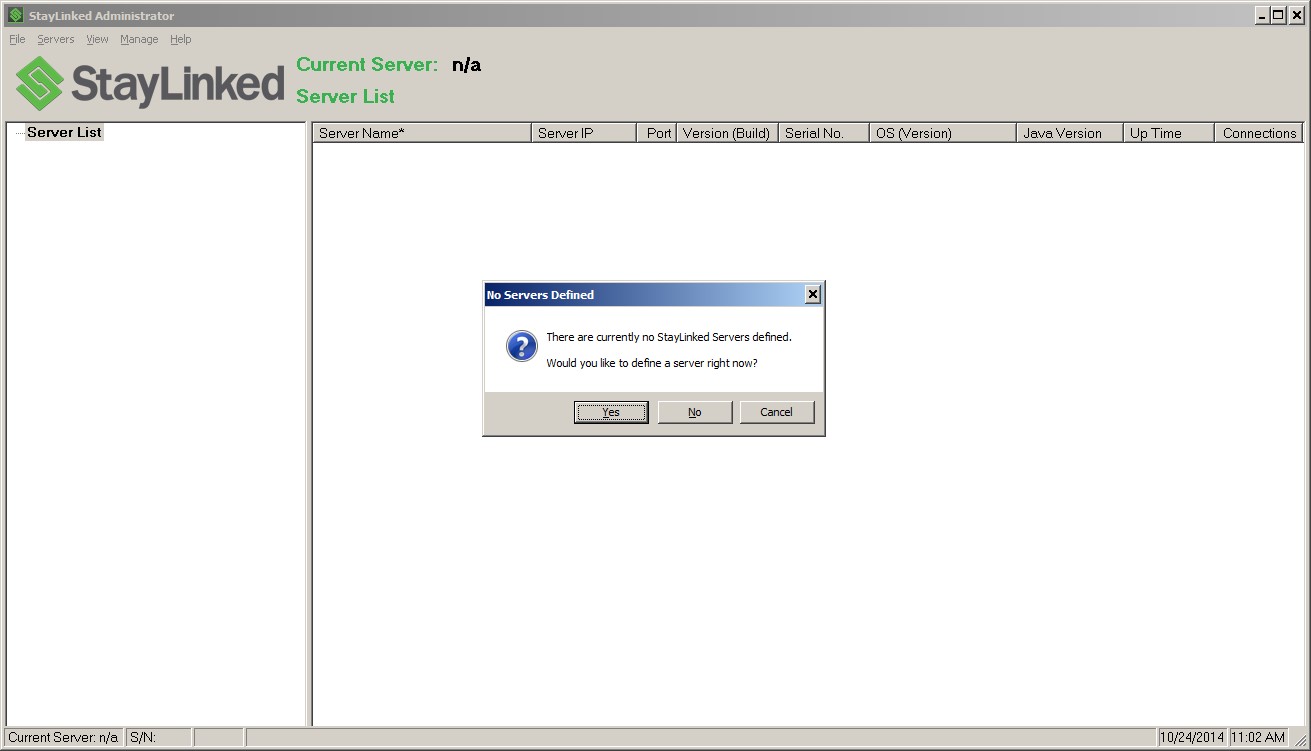Viewport: 1311px width, 751px height.
Task: Click the Java Version column header
Action: click(1068, 132)
